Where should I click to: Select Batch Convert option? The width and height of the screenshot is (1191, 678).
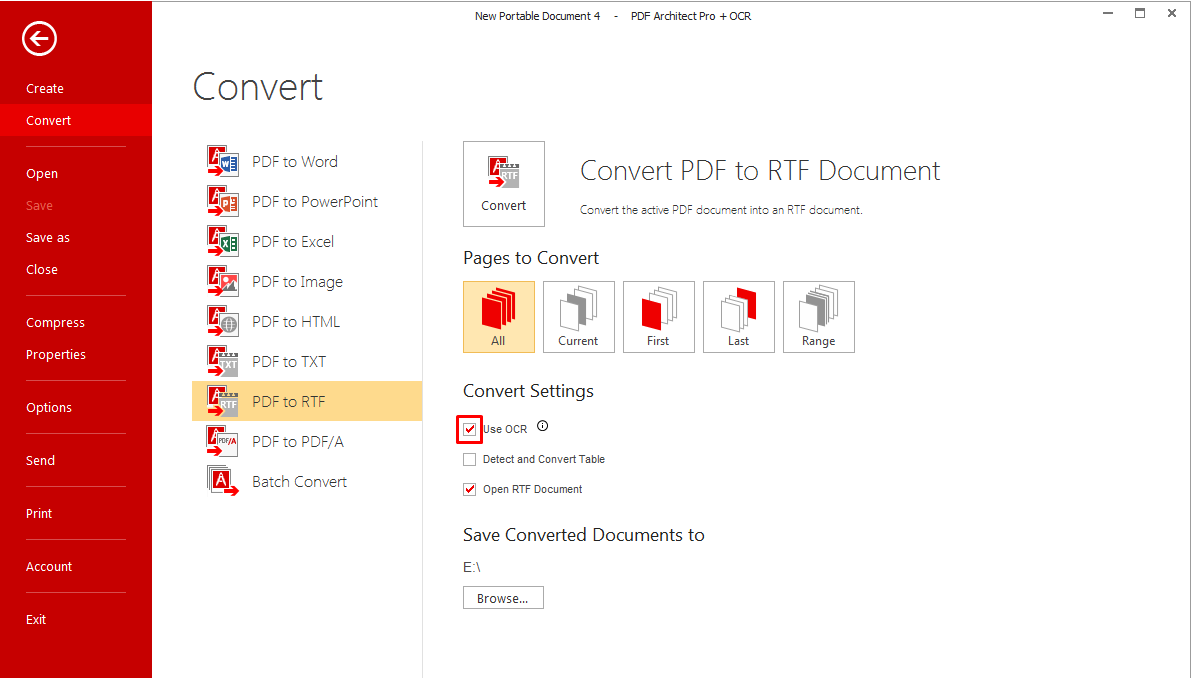coord(307,481)
